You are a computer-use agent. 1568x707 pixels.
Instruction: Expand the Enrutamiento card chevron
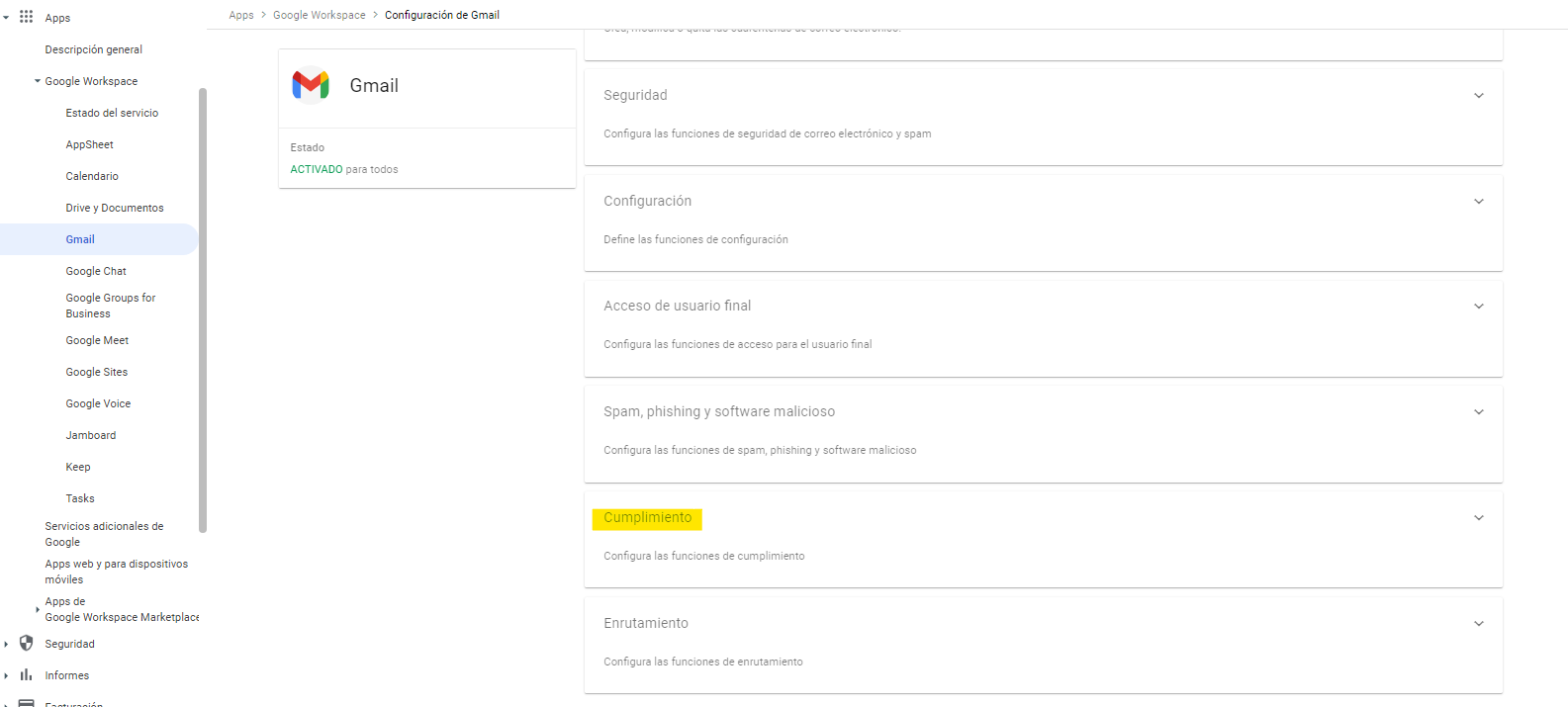point(1479,624)
